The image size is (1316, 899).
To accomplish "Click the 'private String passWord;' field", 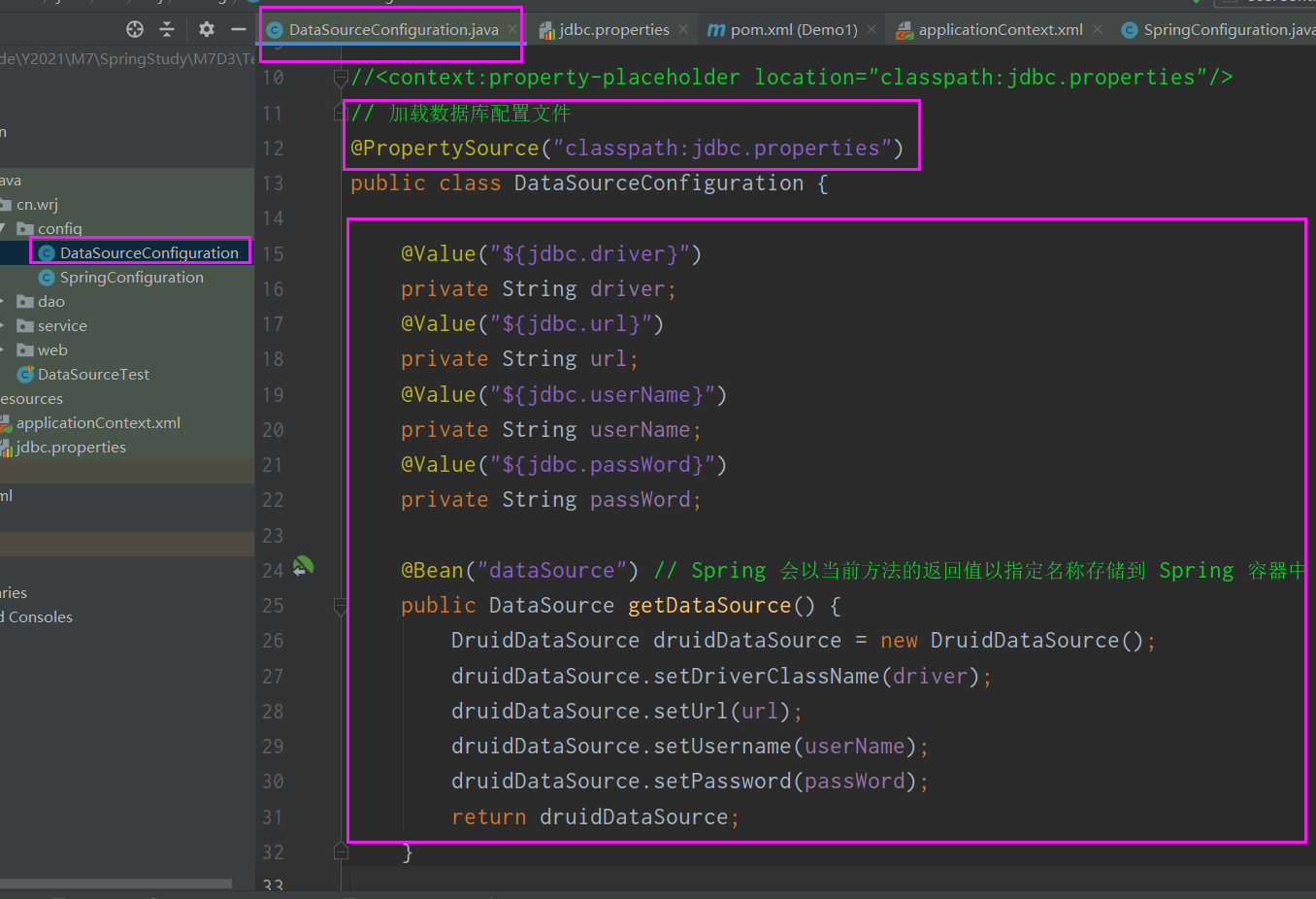I will pos(551,500).
